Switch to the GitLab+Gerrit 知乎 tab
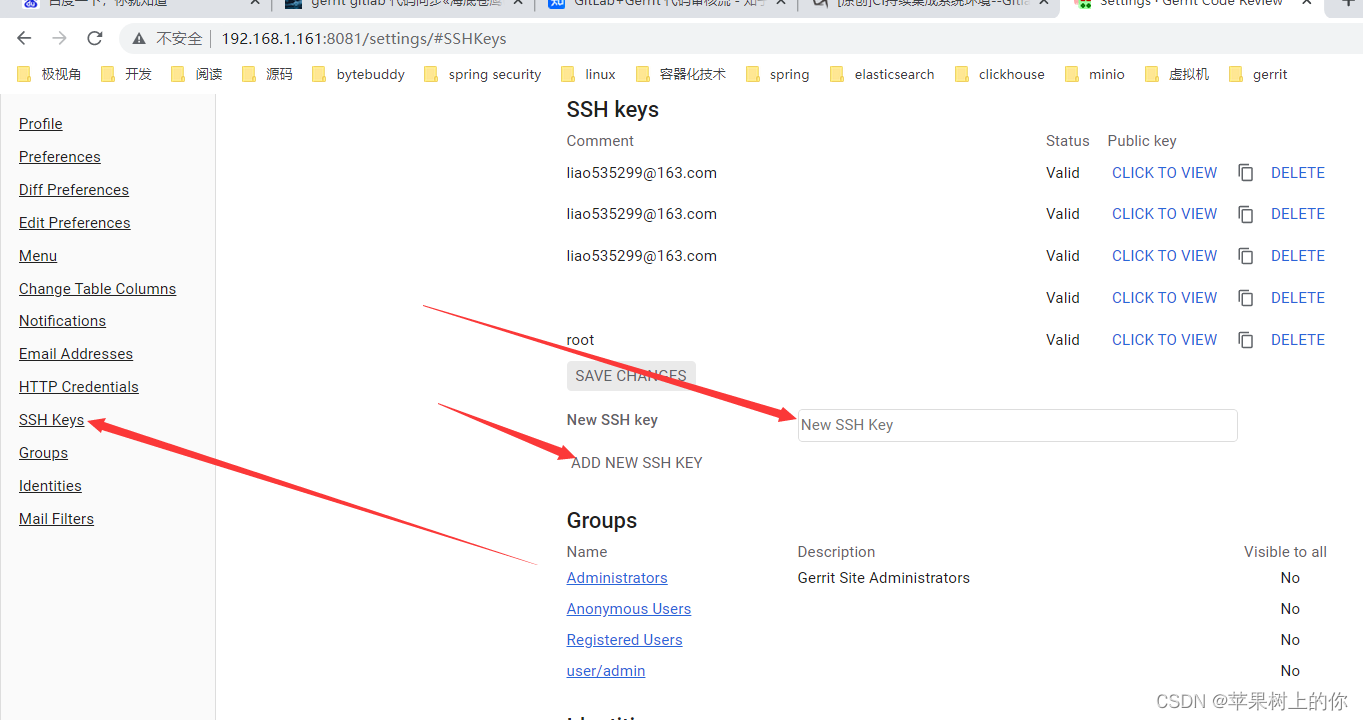 click(666, 4)
